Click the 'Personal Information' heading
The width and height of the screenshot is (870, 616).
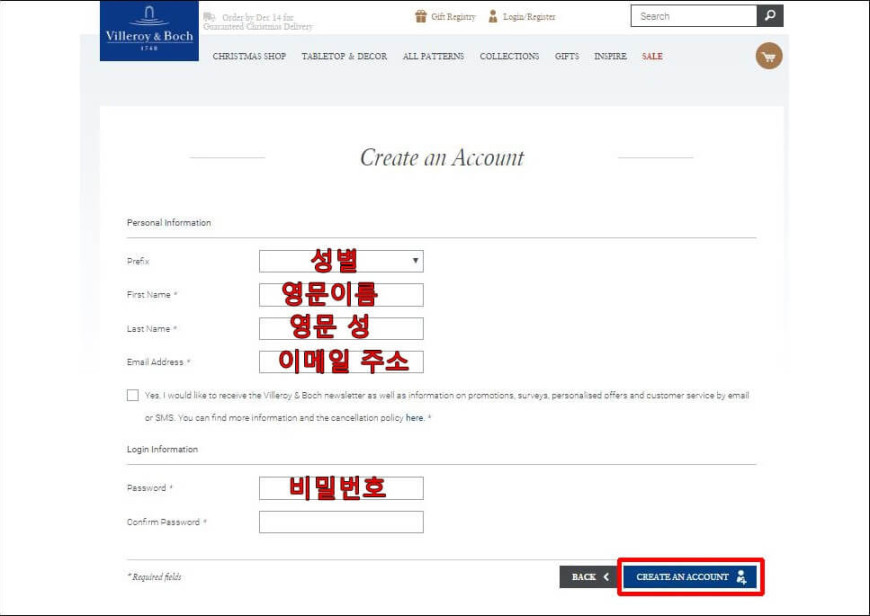[169, 223]
